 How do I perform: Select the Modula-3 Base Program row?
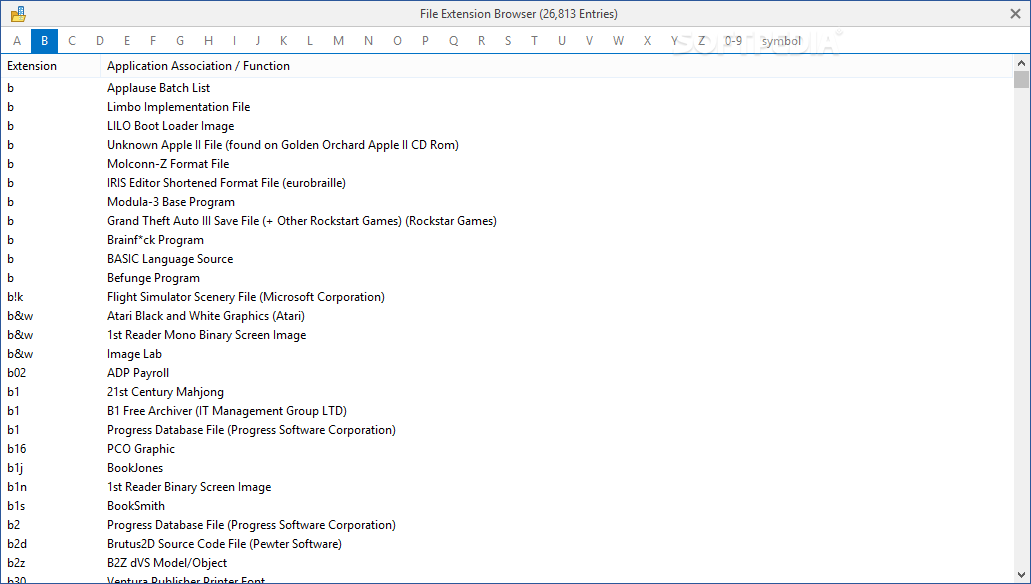tap(506, 202)
